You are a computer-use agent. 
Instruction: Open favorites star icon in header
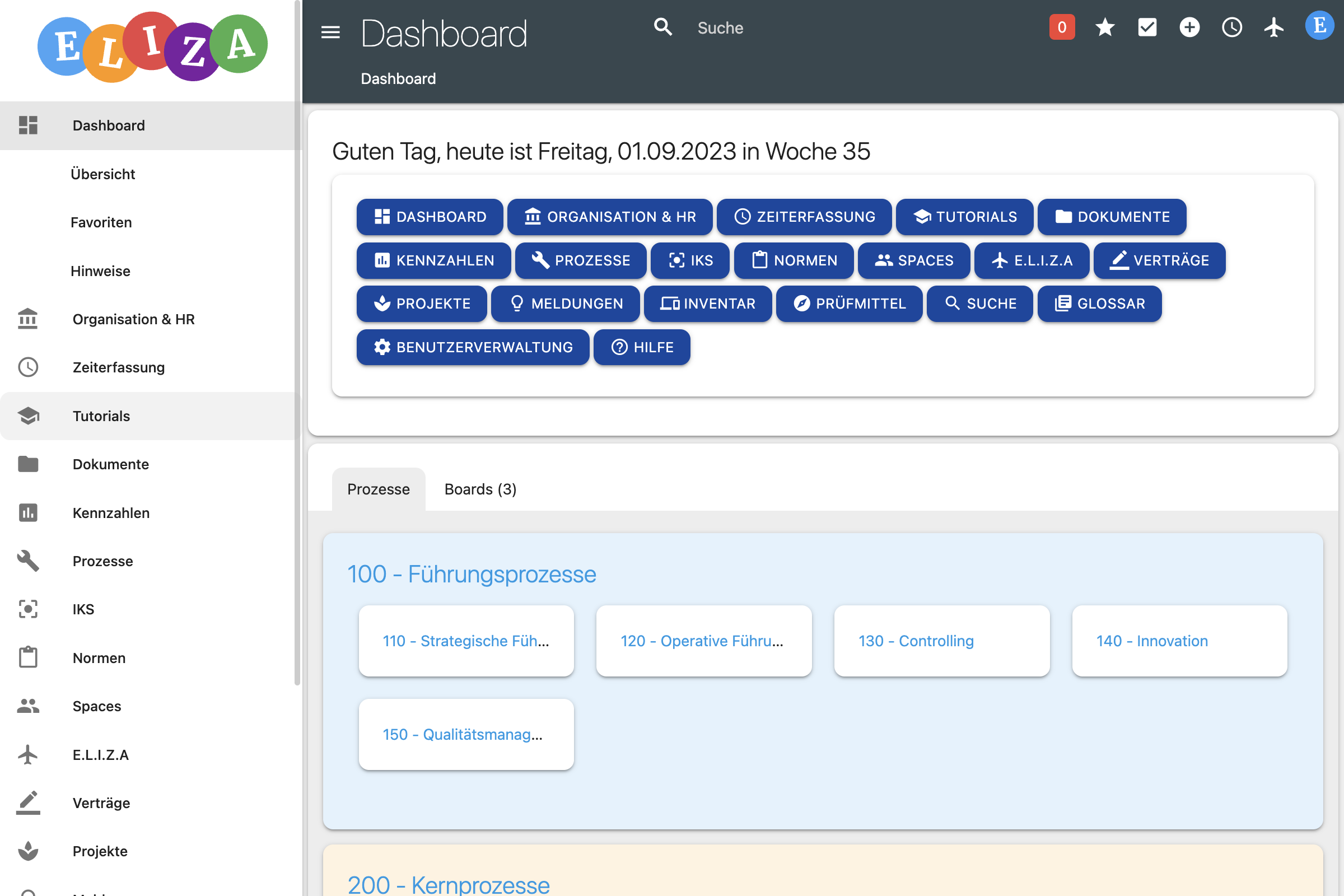coord(1104,27)
